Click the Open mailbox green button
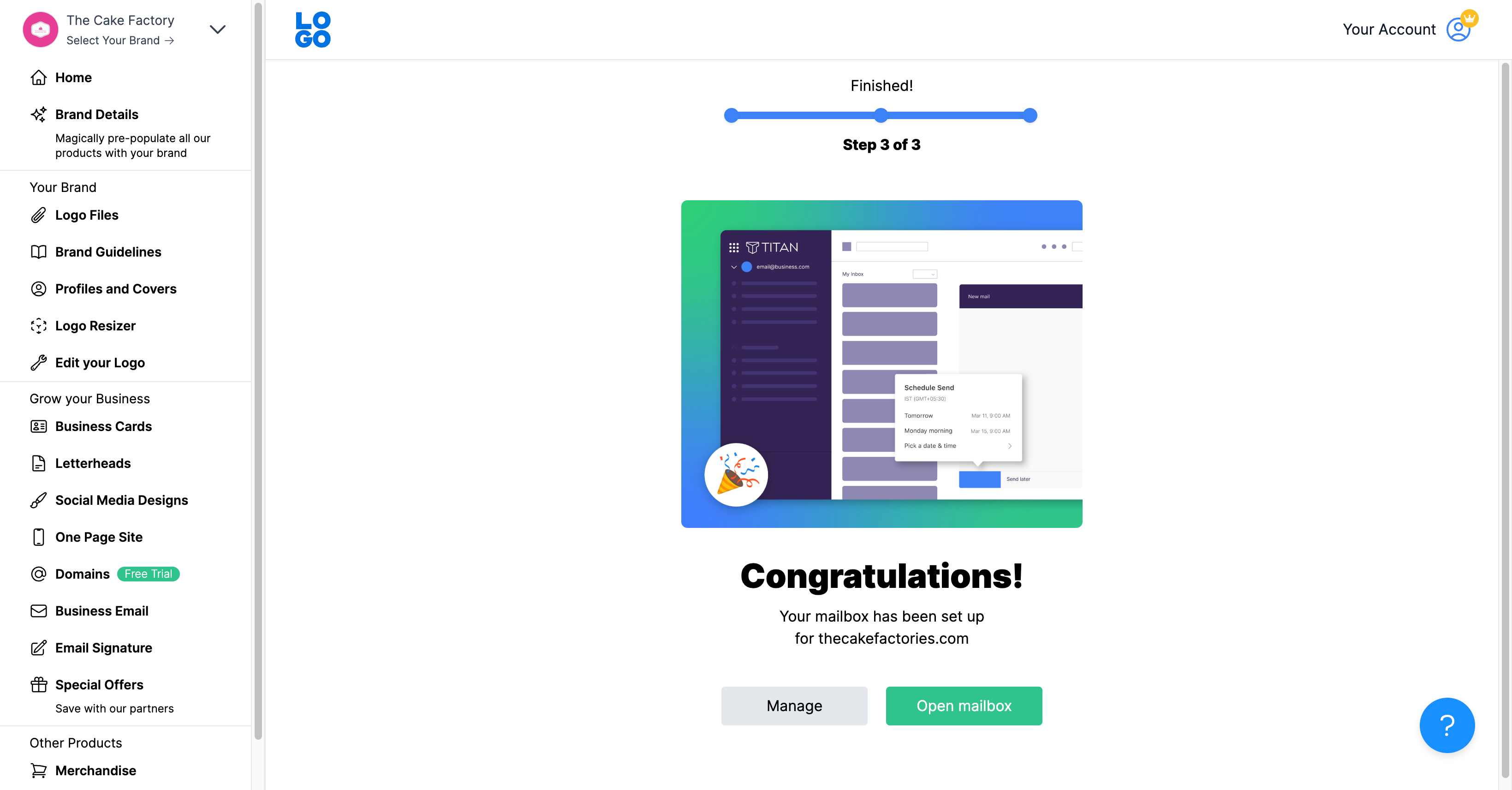The width and height of the screenshot is (1512, 790). [964, 705]
